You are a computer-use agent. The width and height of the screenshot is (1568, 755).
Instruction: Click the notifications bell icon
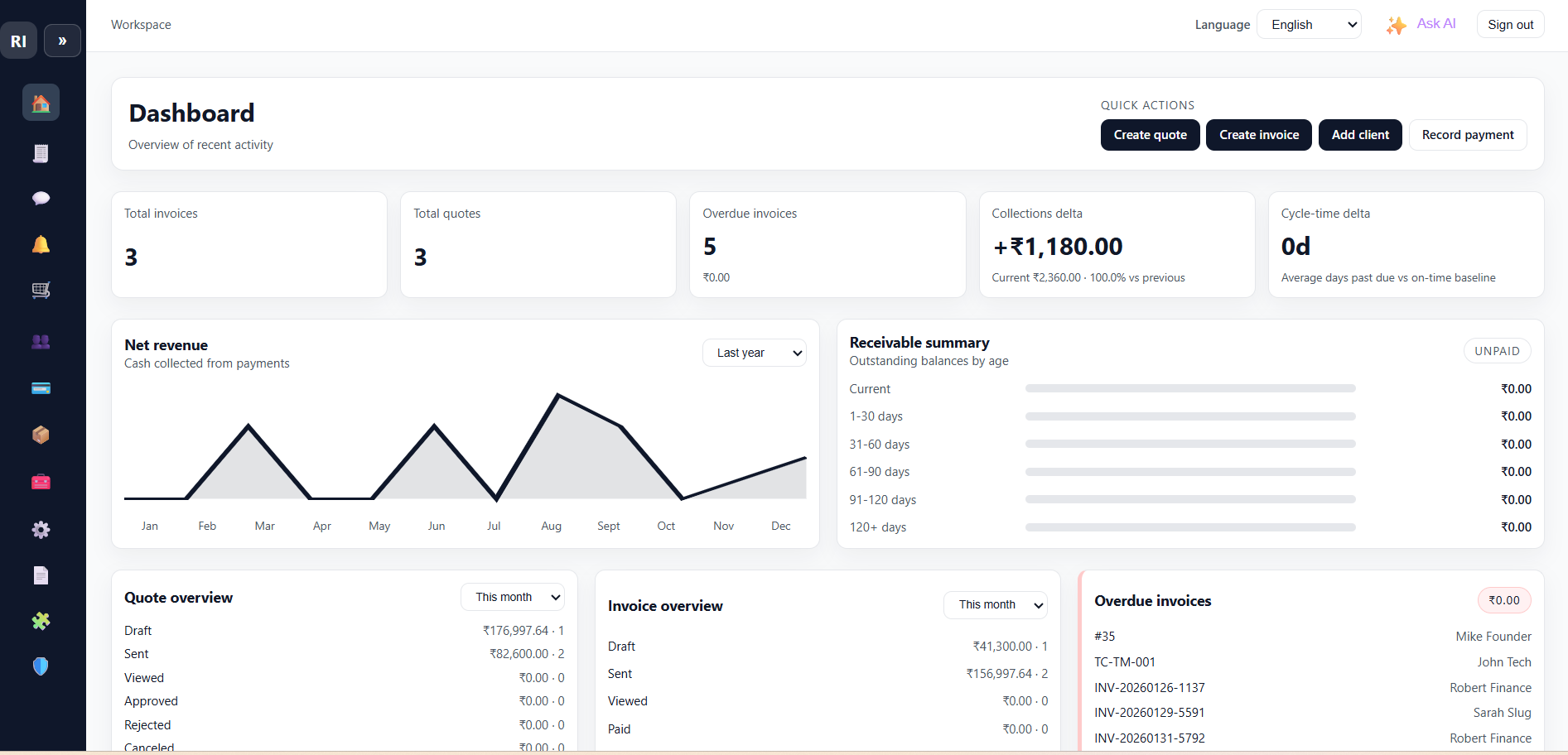(41, 243)
